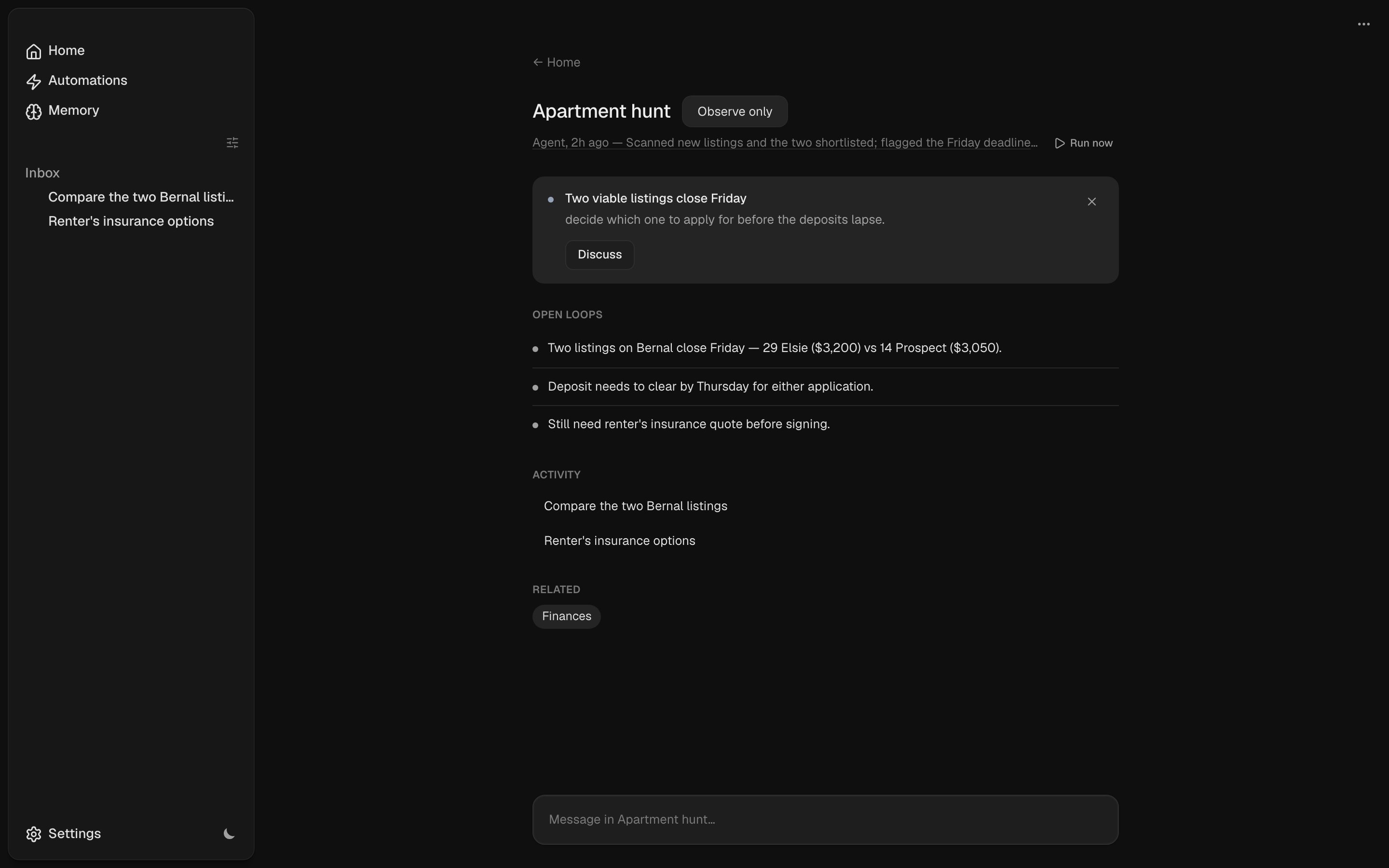Image resolution: width=1389 pixels, height=868 pixels.
Task: Open the Observe only mode dropdown
Action: (735, 111)
